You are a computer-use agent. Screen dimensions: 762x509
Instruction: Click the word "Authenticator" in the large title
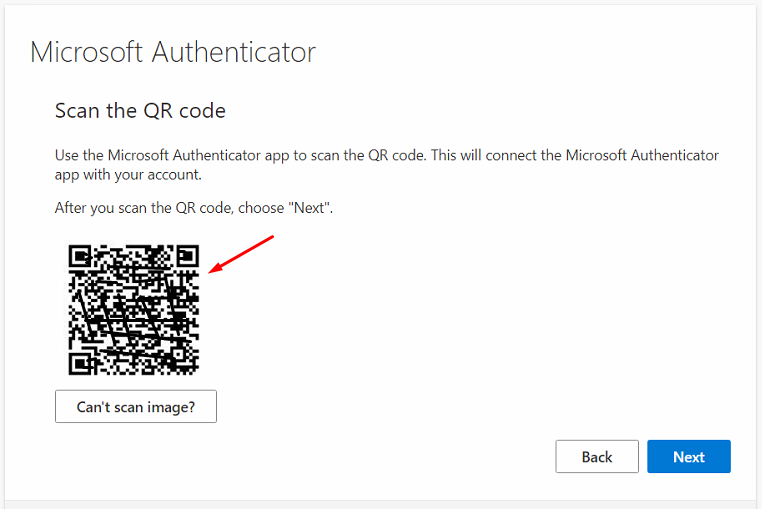tap(234, 52)
